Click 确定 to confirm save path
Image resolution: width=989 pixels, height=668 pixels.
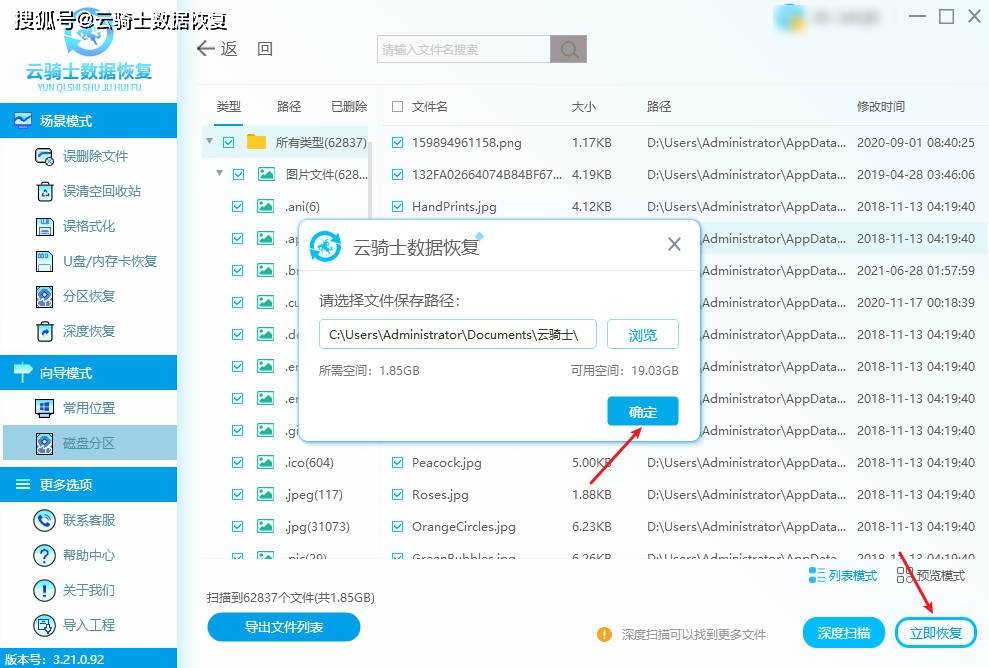[x=642, y=412]
